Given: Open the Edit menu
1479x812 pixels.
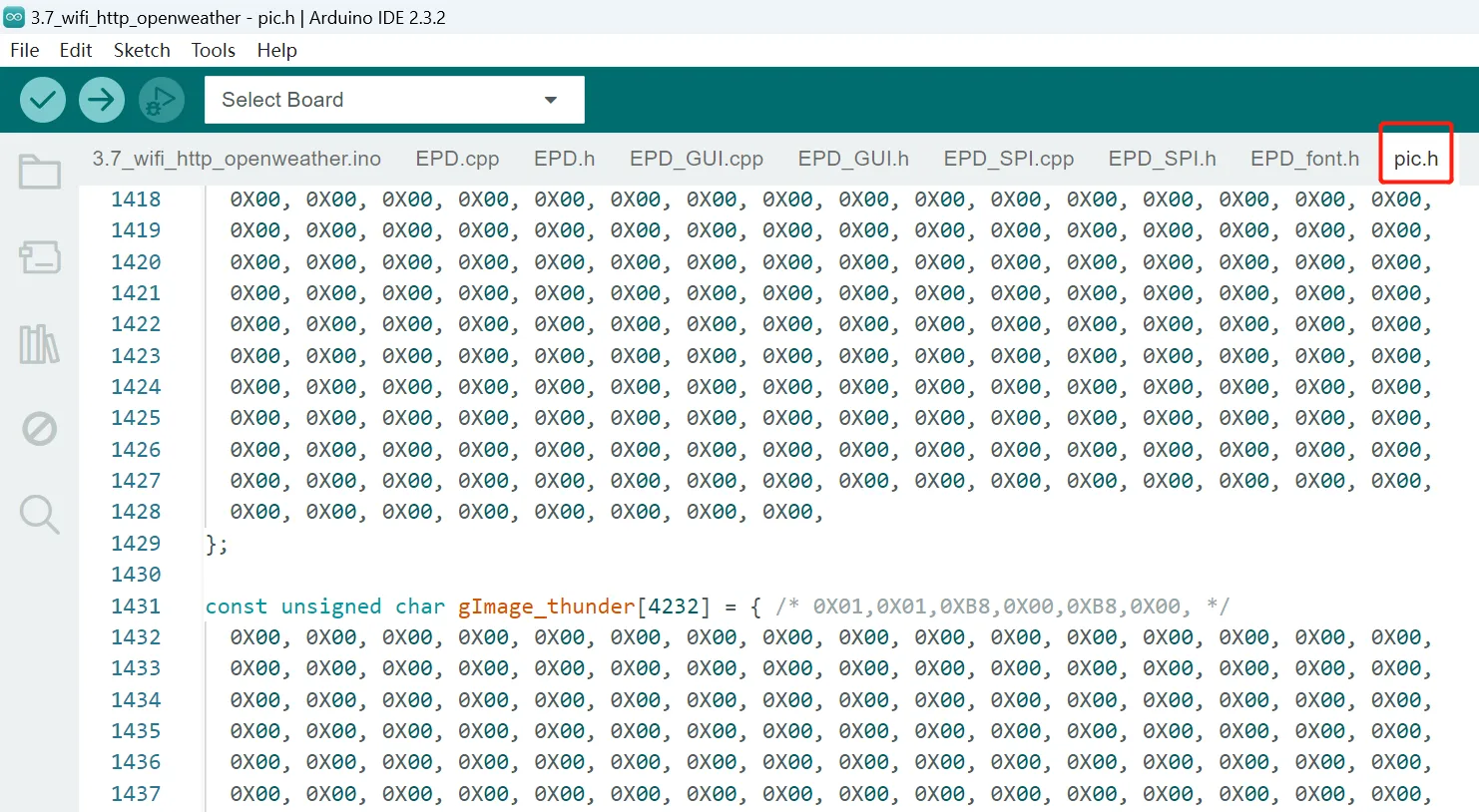Looking at the screenshot, I should pos(75,50).
